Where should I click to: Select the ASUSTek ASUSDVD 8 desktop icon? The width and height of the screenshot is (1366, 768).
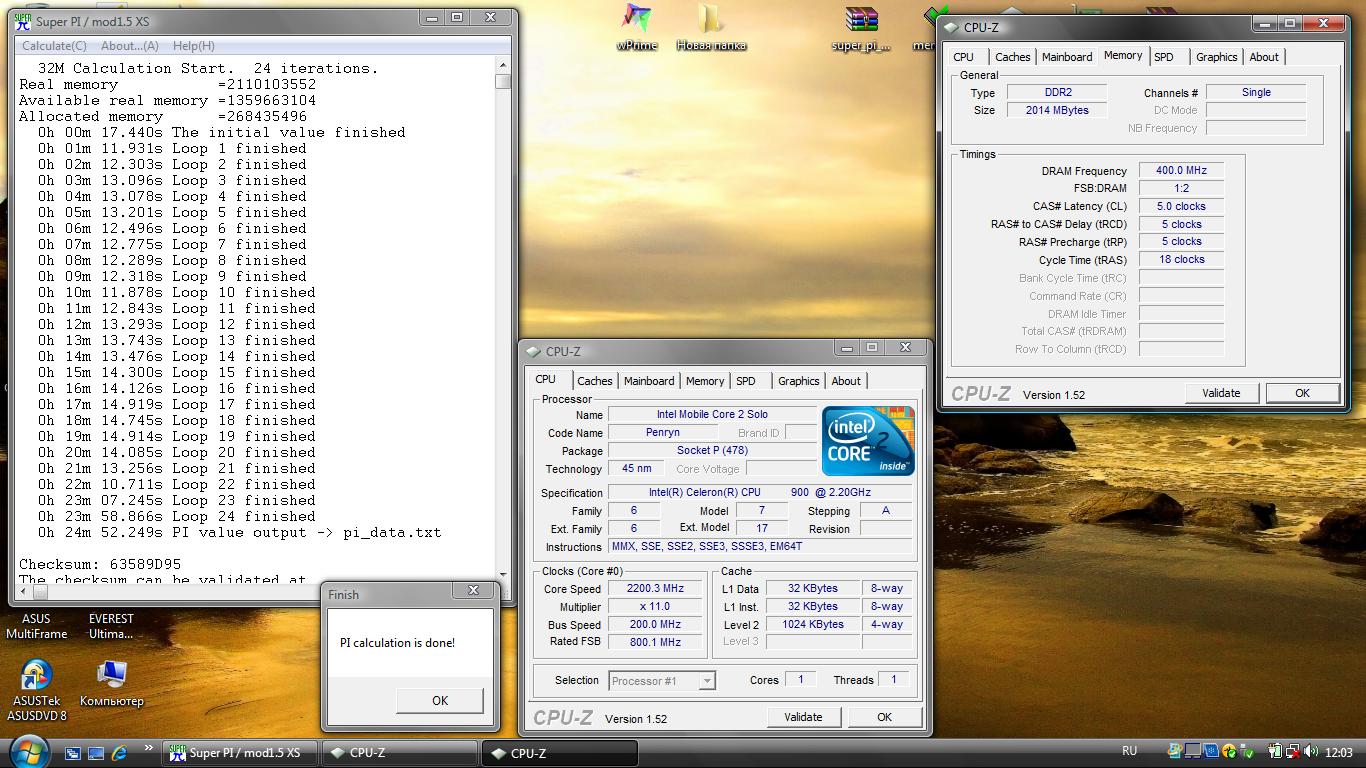click(37, 690)
